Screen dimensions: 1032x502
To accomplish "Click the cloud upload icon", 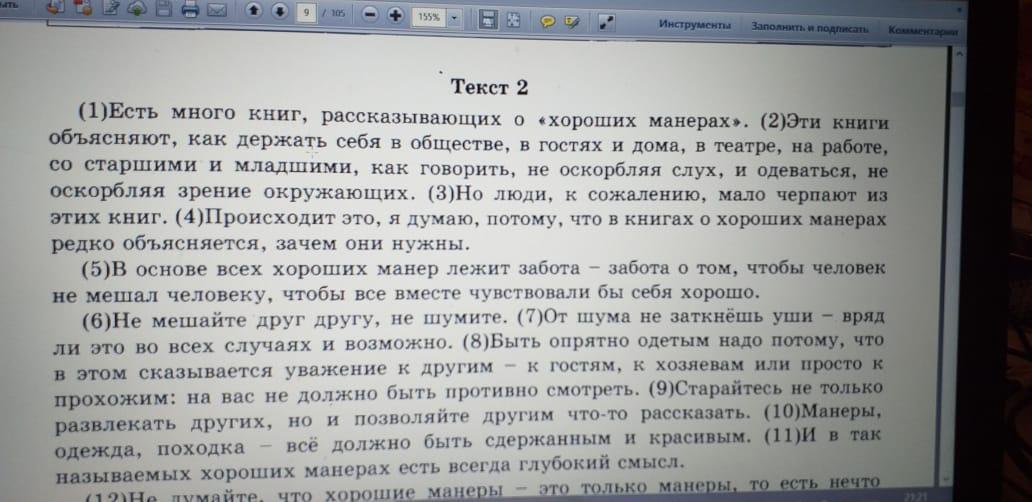I will (x=137, y=9).
